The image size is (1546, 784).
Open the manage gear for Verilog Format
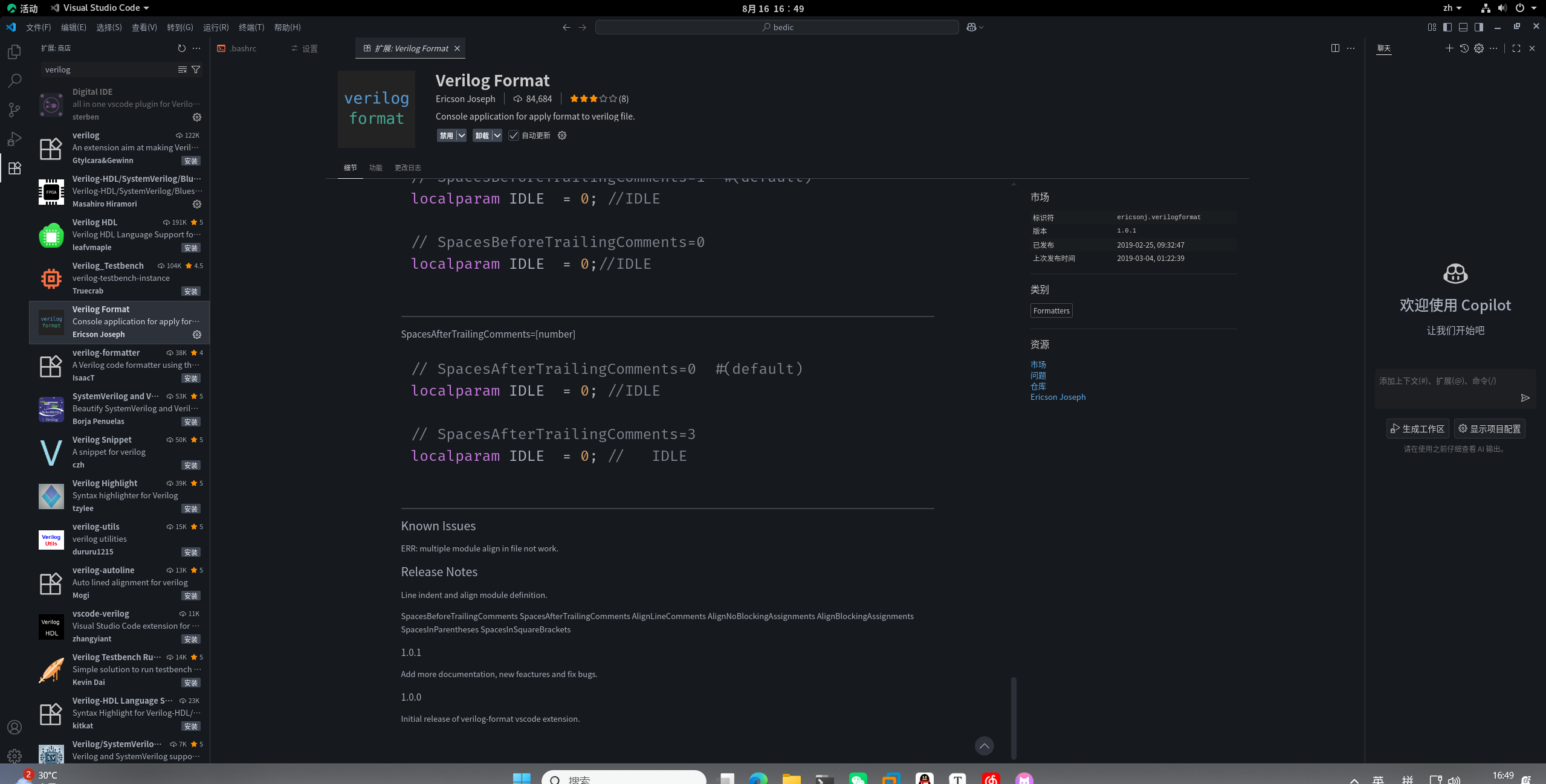pyautogui.click(x=197, y=335)
